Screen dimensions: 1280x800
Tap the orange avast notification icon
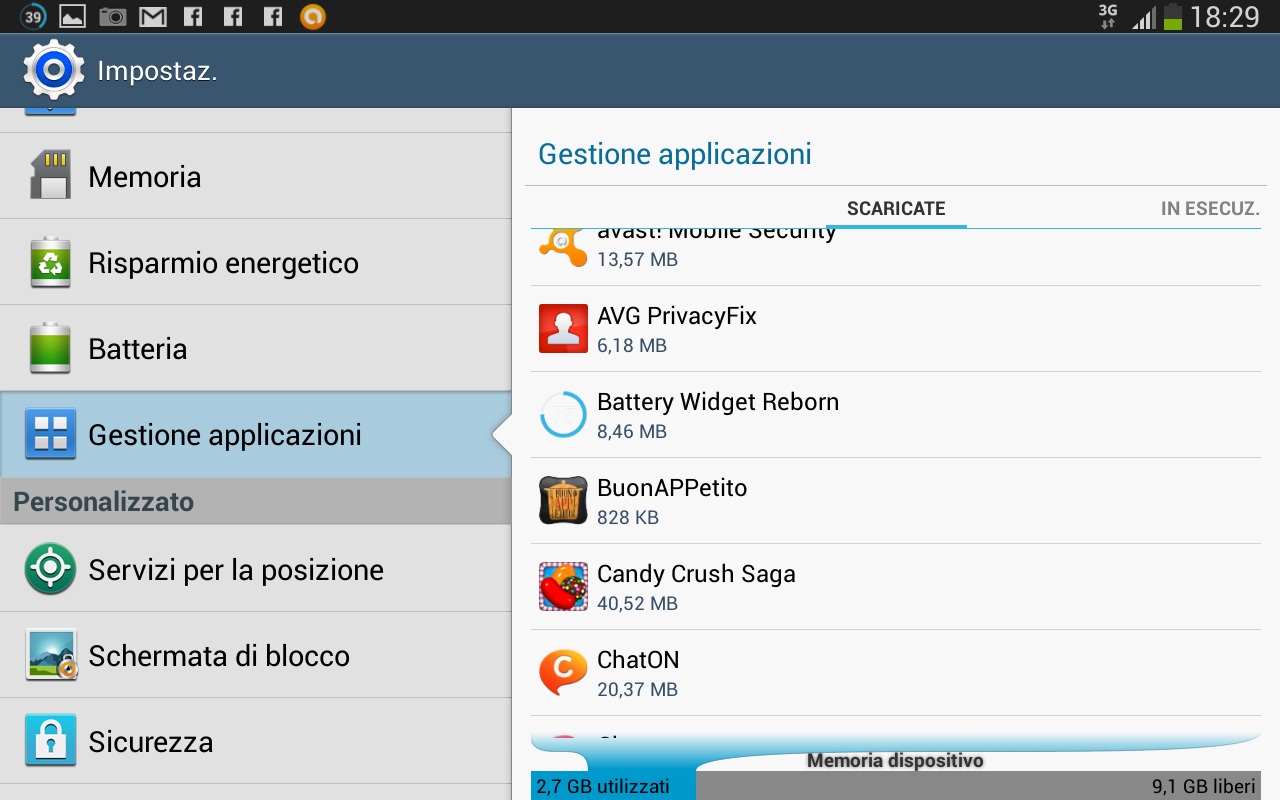point(313,17)
